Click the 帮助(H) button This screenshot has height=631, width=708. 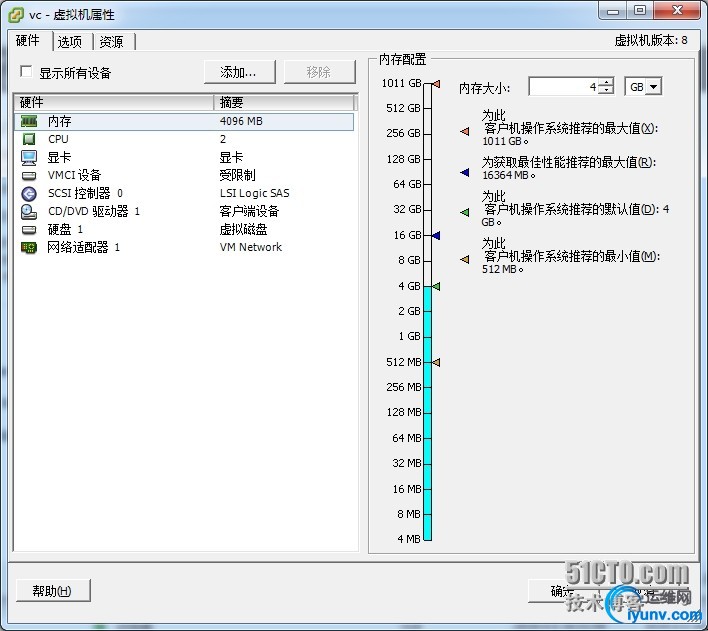coord(53,591)
